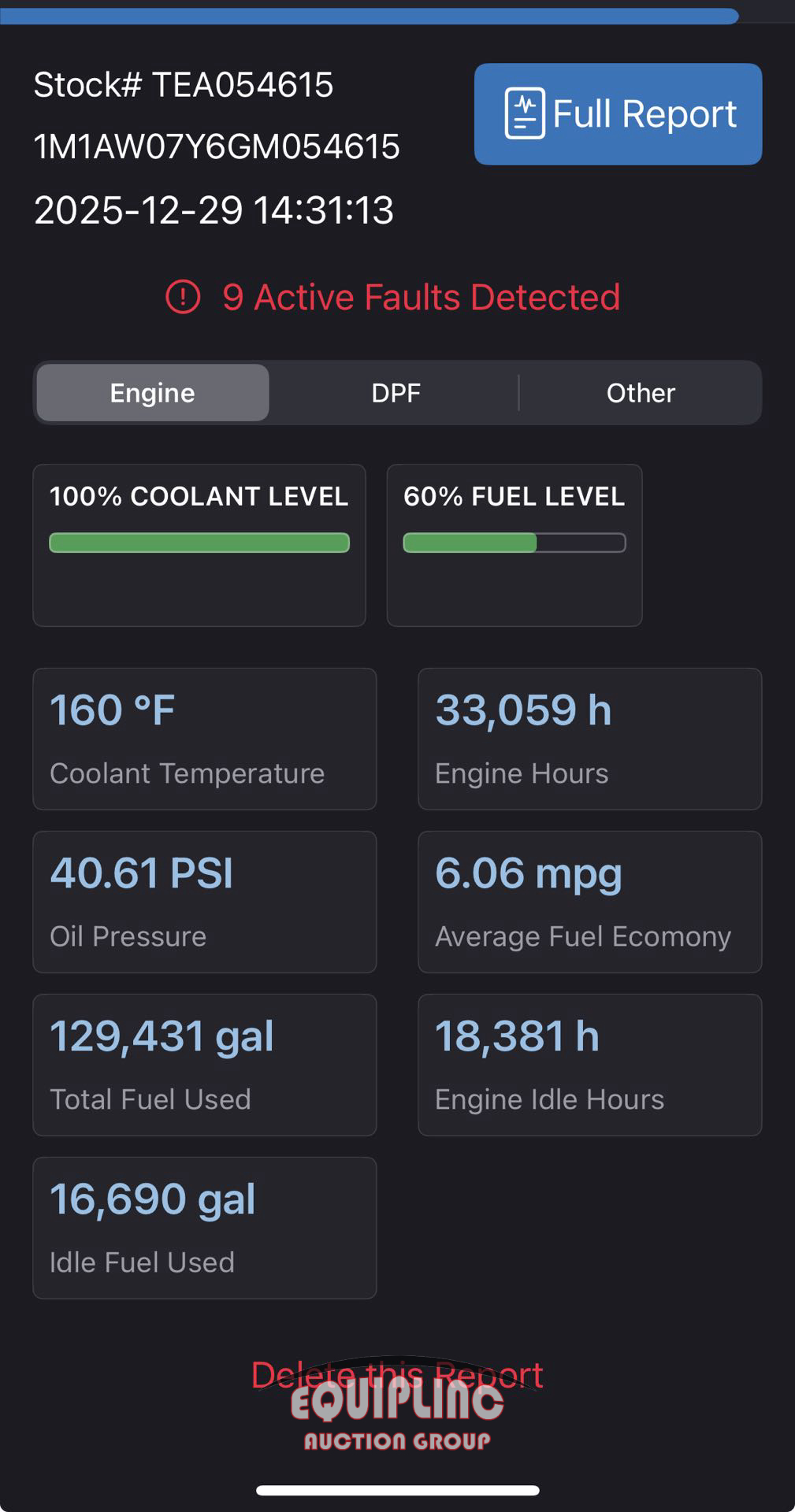This screenshot has width=795, height=1512.
Task: Click the coolant level progress bar
Action: (199, 543)
